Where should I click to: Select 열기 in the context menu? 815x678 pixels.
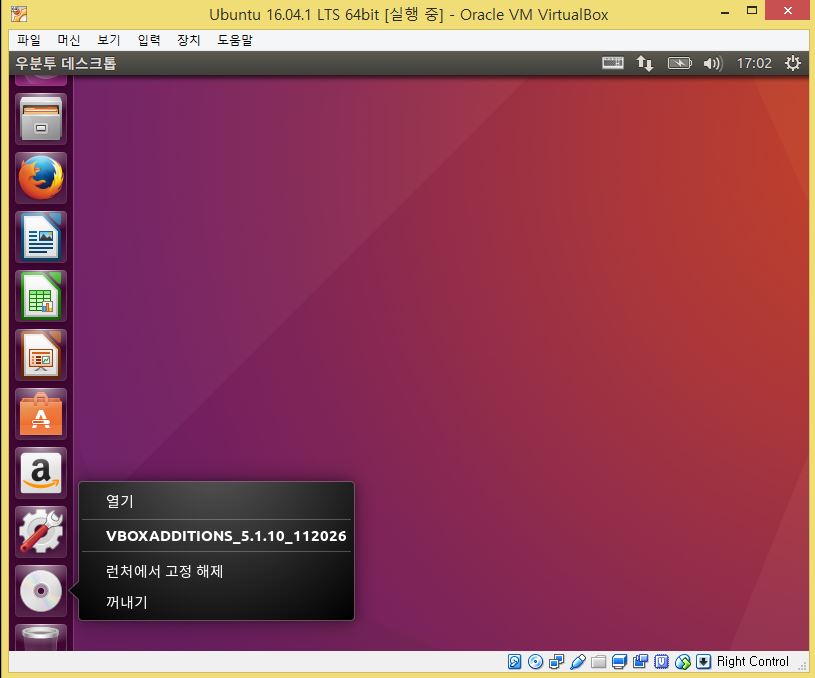[x=119, y=502]
